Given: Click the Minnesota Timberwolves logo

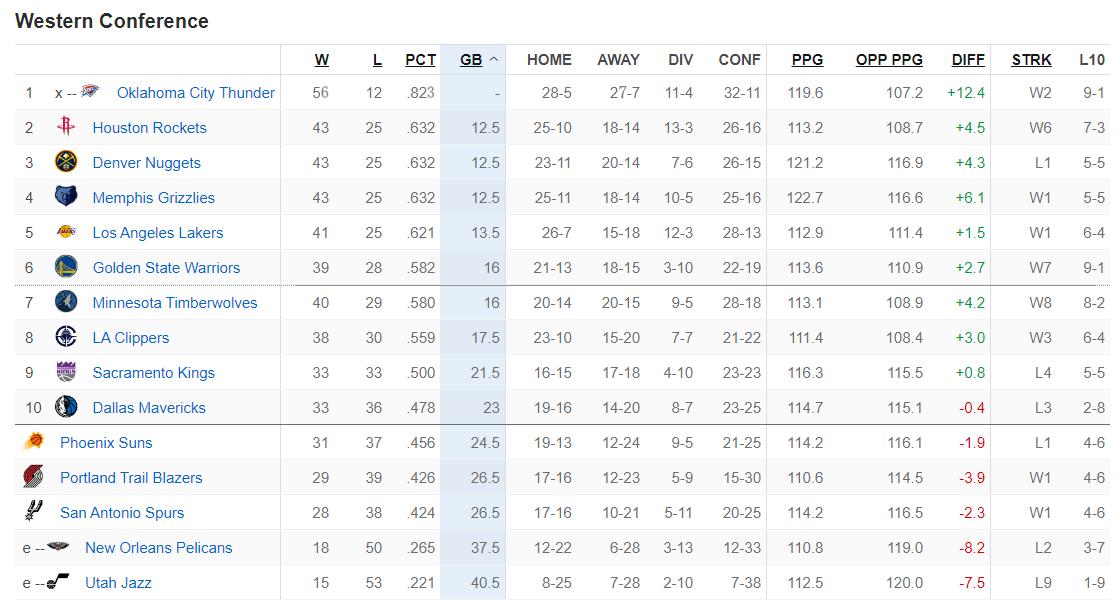Looking at the screenshot, I should (x=66, y=301).
